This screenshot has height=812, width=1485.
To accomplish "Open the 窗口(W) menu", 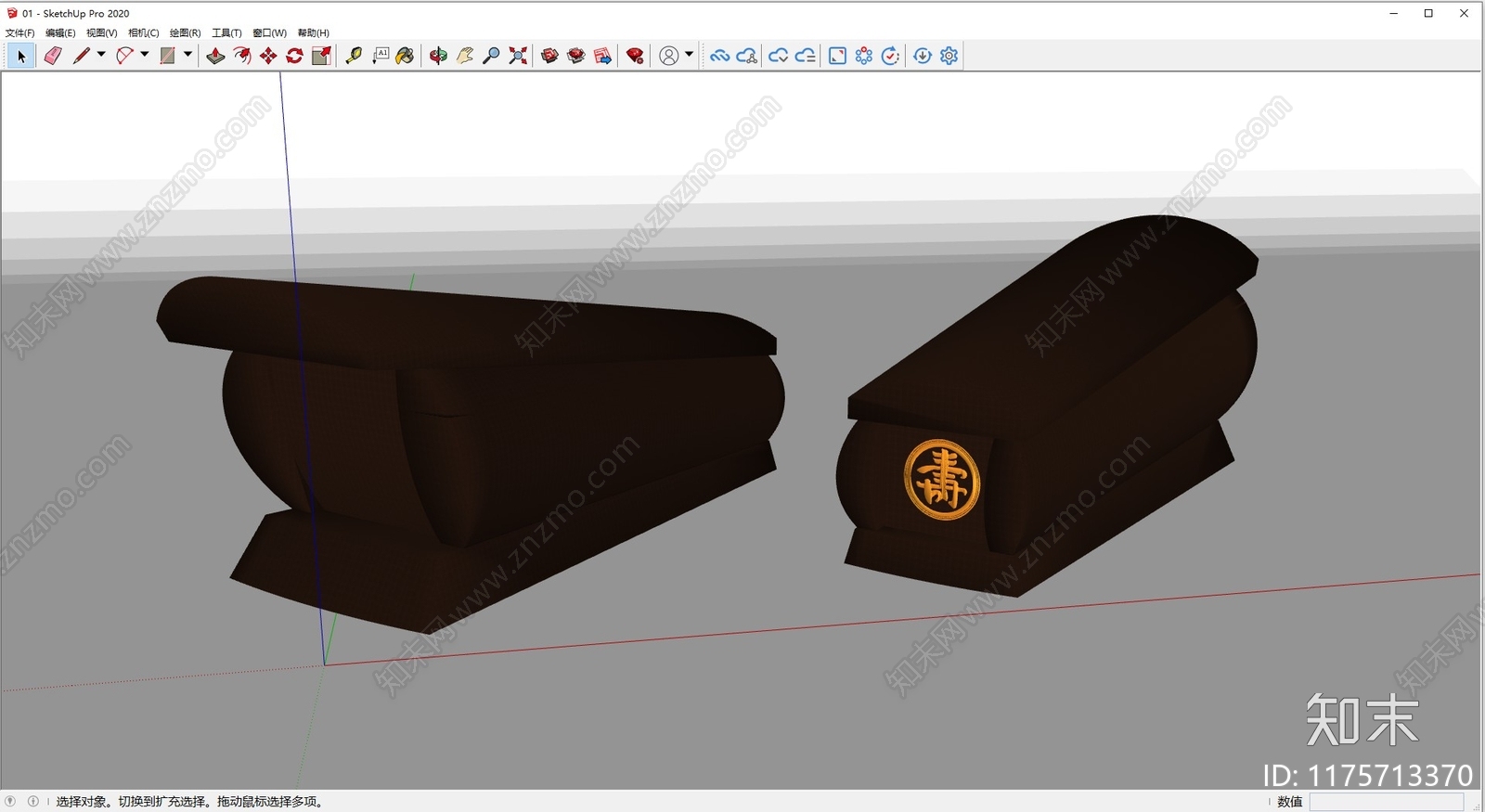I will point(269,32).
